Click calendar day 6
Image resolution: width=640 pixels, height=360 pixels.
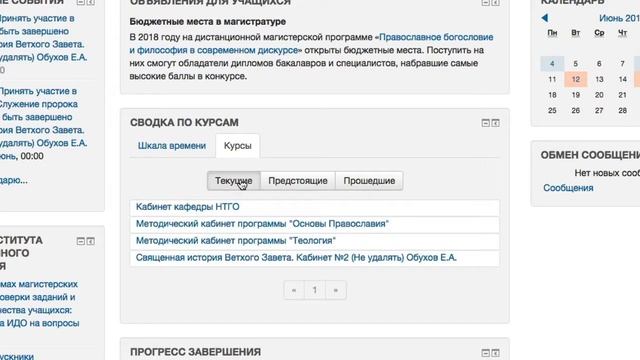599,64
